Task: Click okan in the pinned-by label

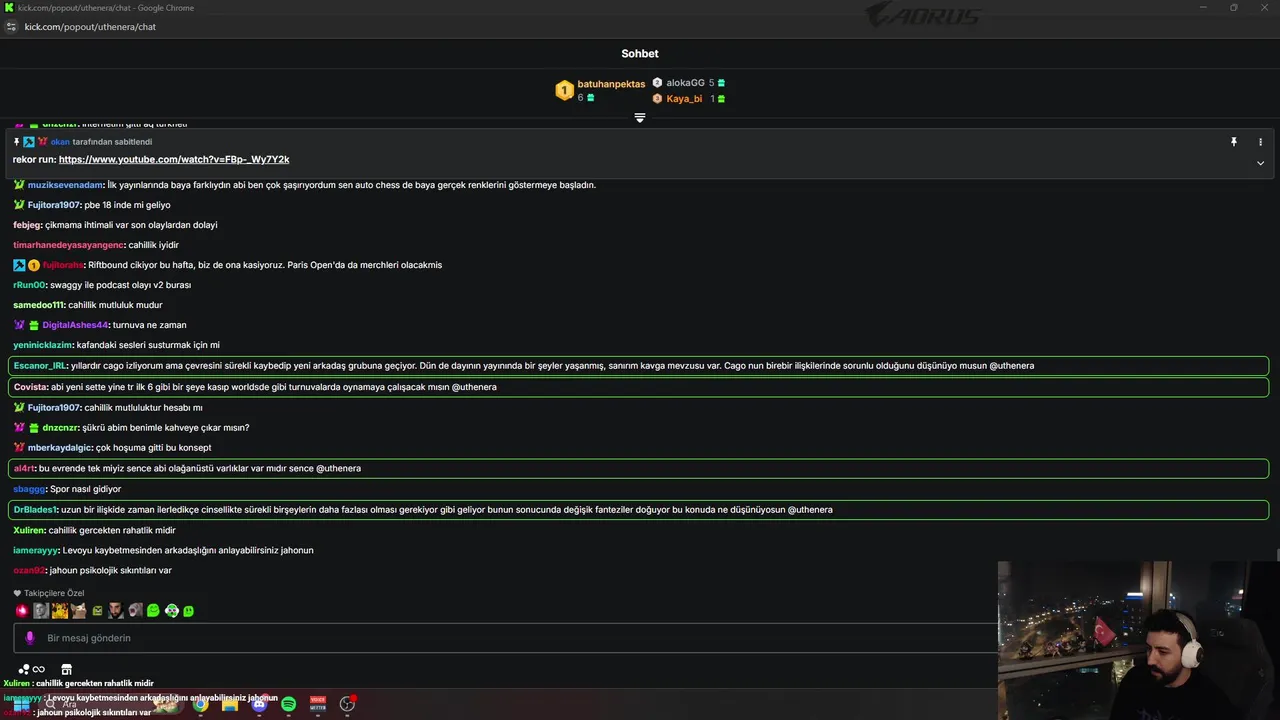Action: pyautogui.click(x=60, y=142)
